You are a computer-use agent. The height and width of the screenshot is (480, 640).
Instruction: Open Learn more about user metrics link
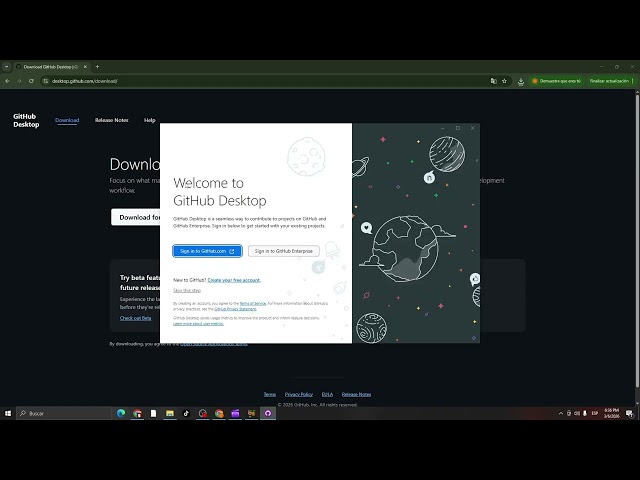coord(198,324)
